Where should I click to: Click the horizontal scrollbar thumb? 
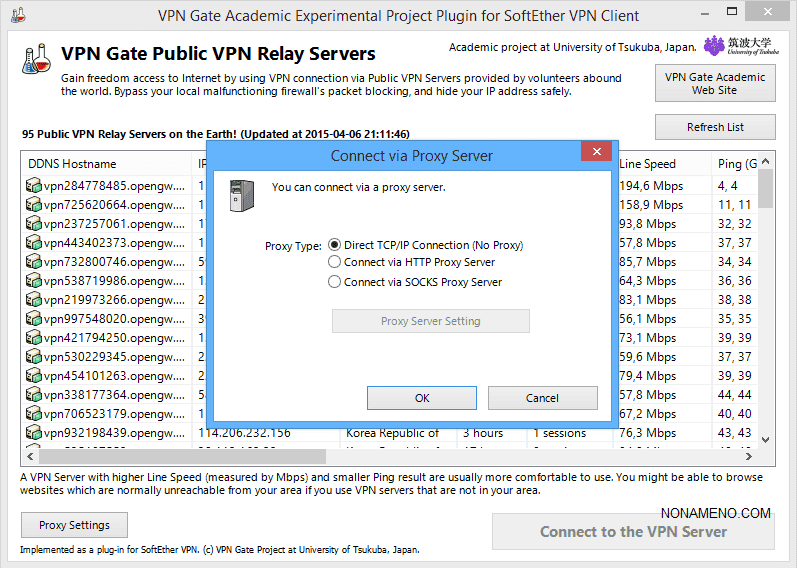point(182,457)
